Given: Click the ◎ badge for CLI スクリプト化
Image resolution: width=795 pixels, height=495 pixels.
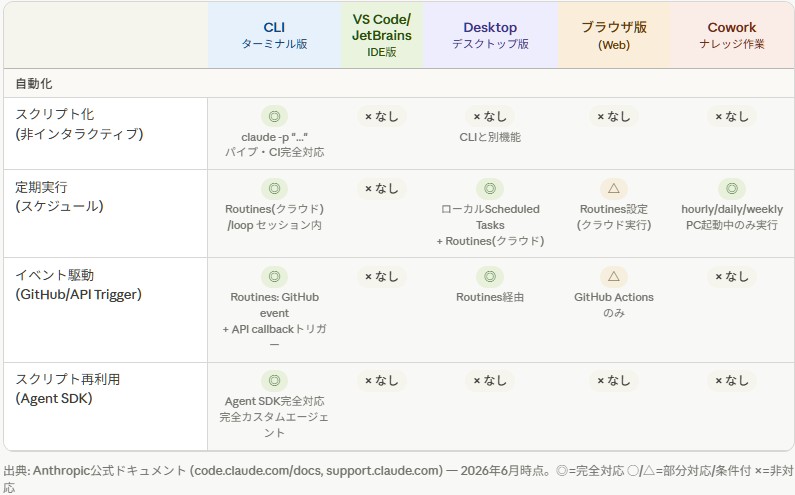Looking at the screenshot, I should click(x=274, y=116).
